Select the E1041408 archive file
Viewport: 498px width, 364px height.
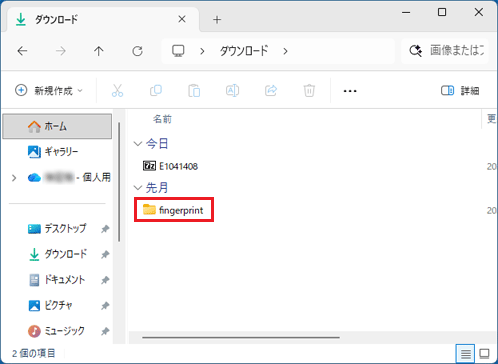click(x=170, y=166)
